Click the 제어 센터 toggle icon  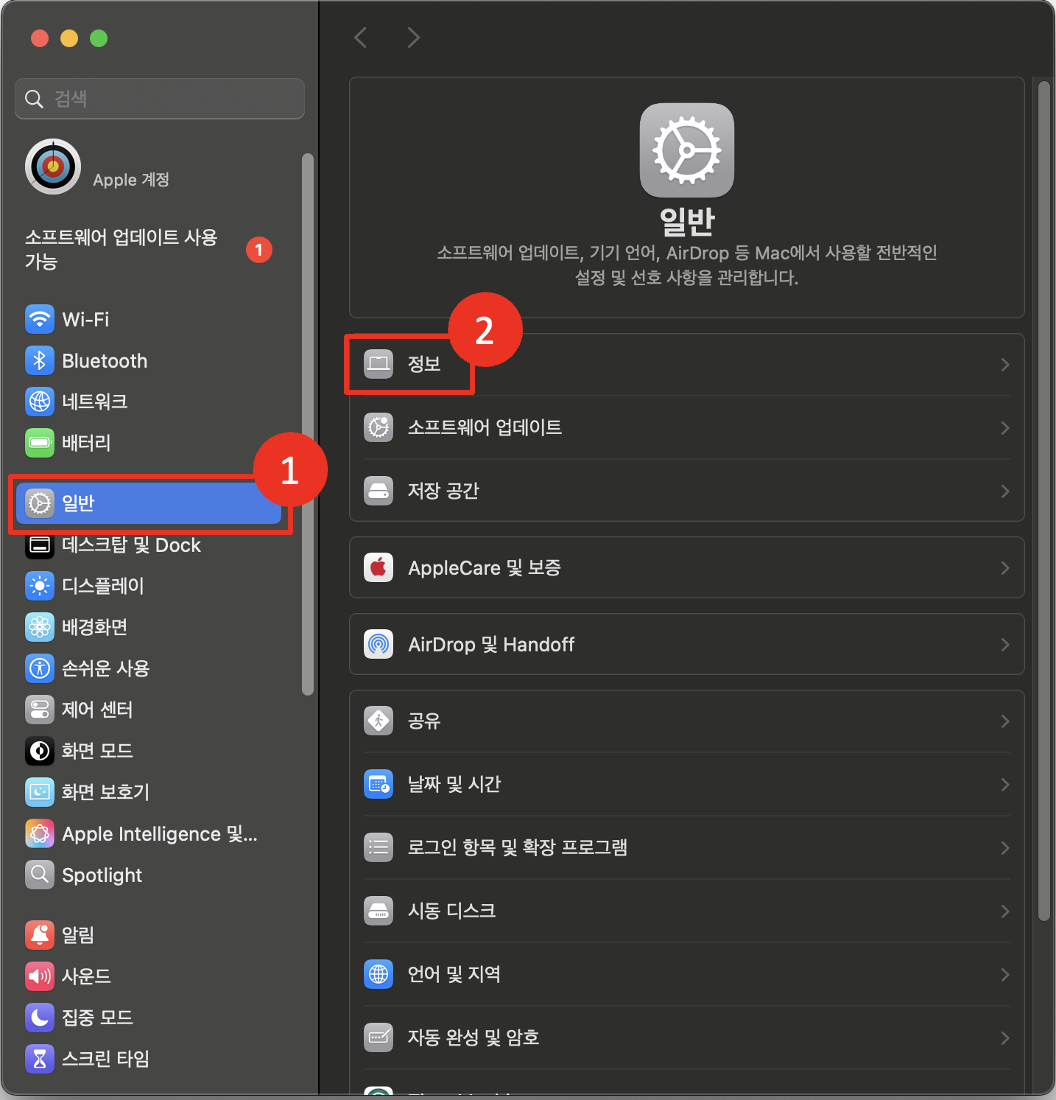coord(39,709)
